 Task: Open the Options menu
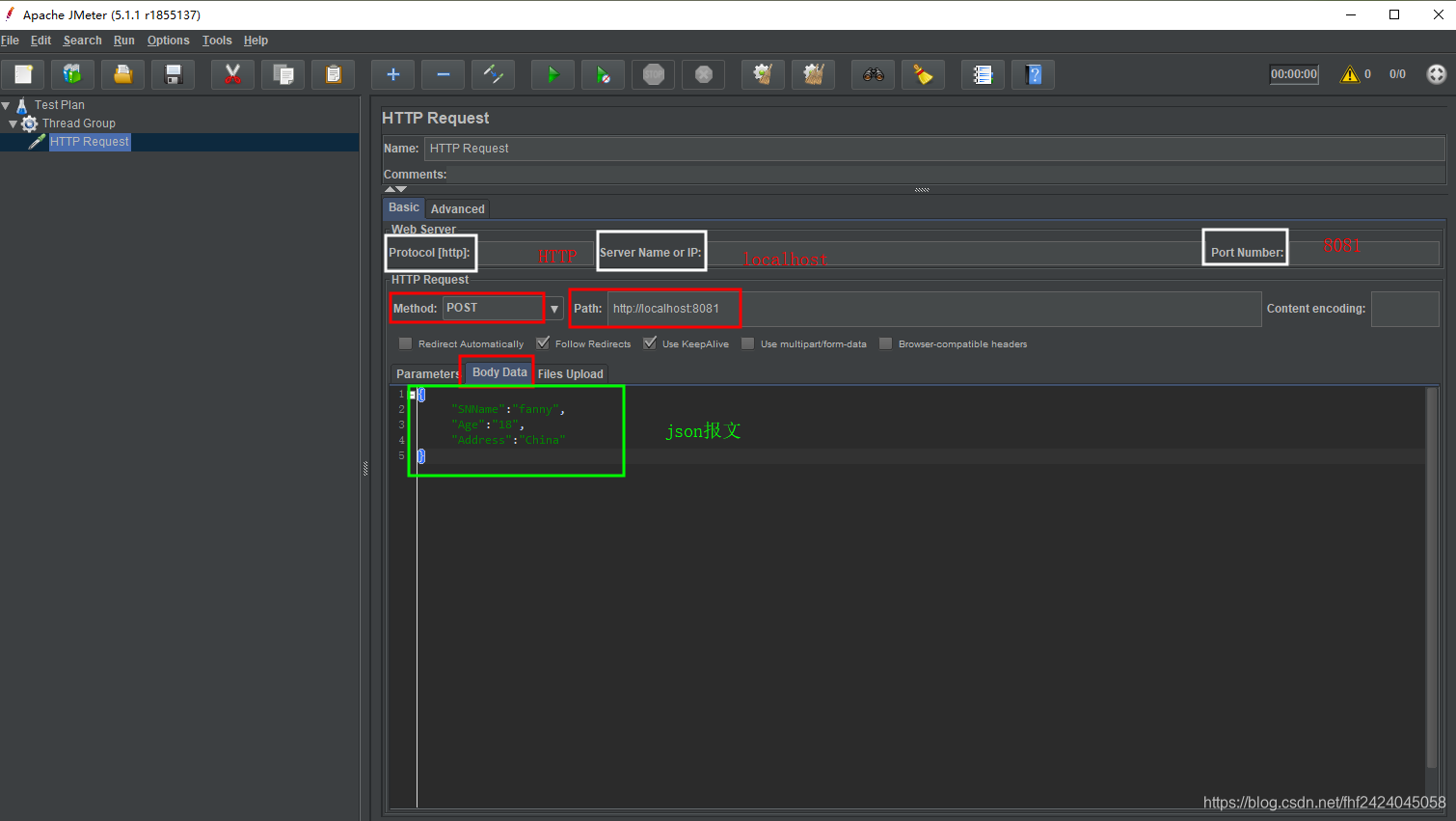point(169,41)
